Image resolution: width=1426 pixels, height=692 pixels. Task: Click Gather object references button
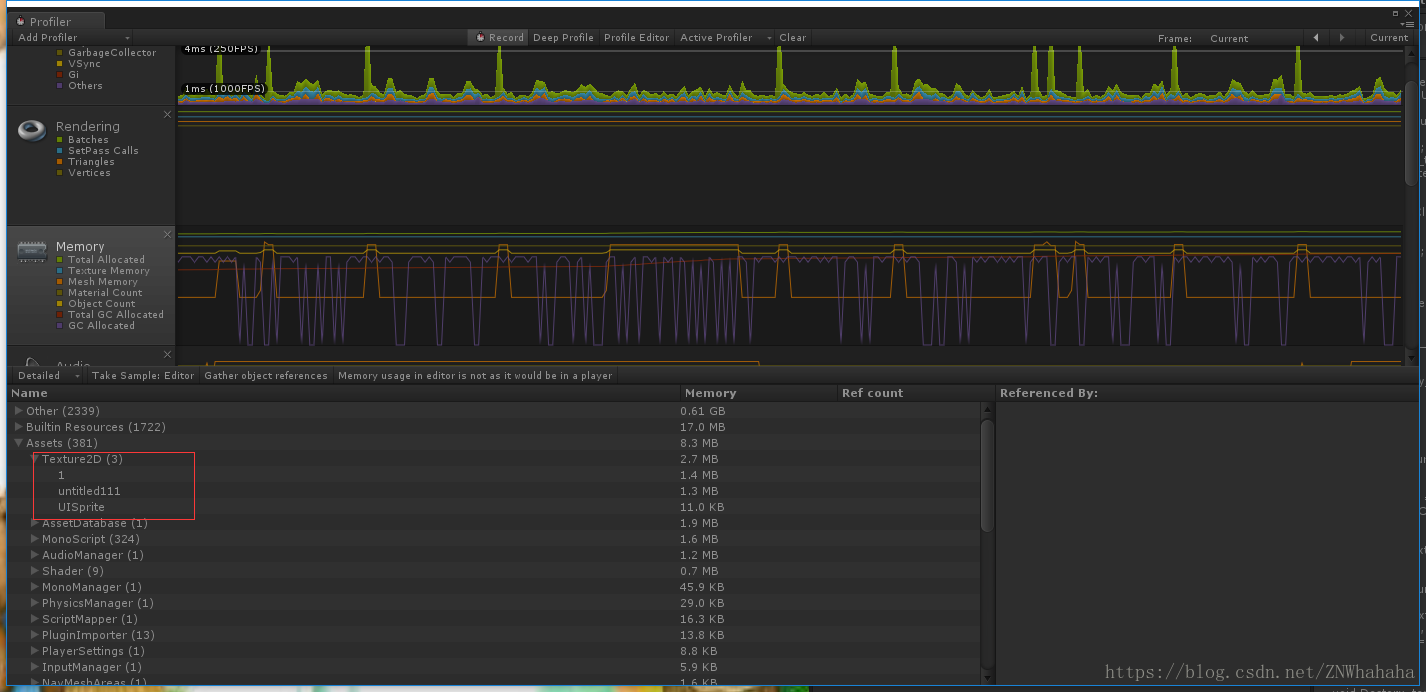tap(266, 376)
